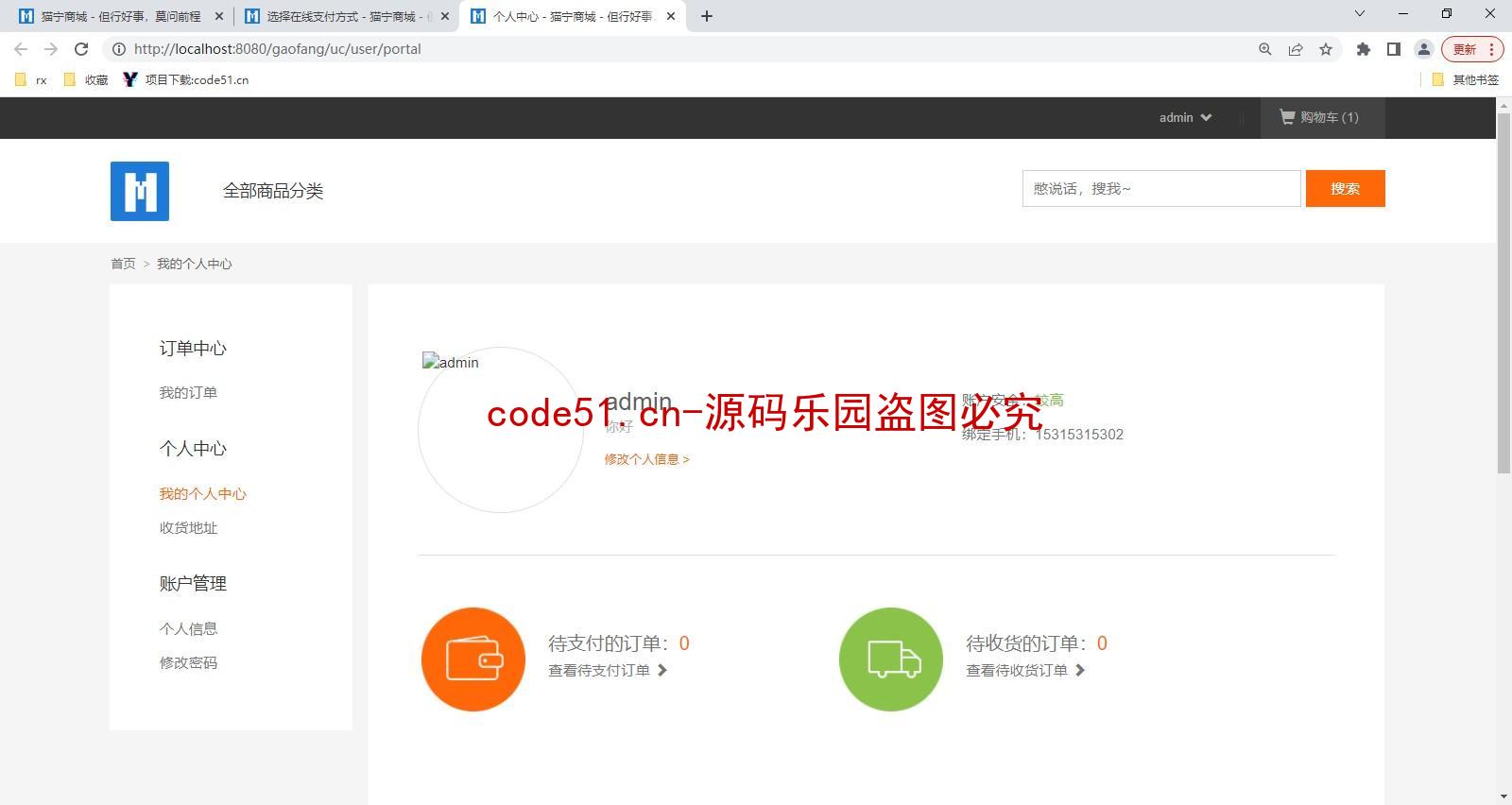Click the share page icon
The image size is (1512, 805).
click(x=1296, y=49)
